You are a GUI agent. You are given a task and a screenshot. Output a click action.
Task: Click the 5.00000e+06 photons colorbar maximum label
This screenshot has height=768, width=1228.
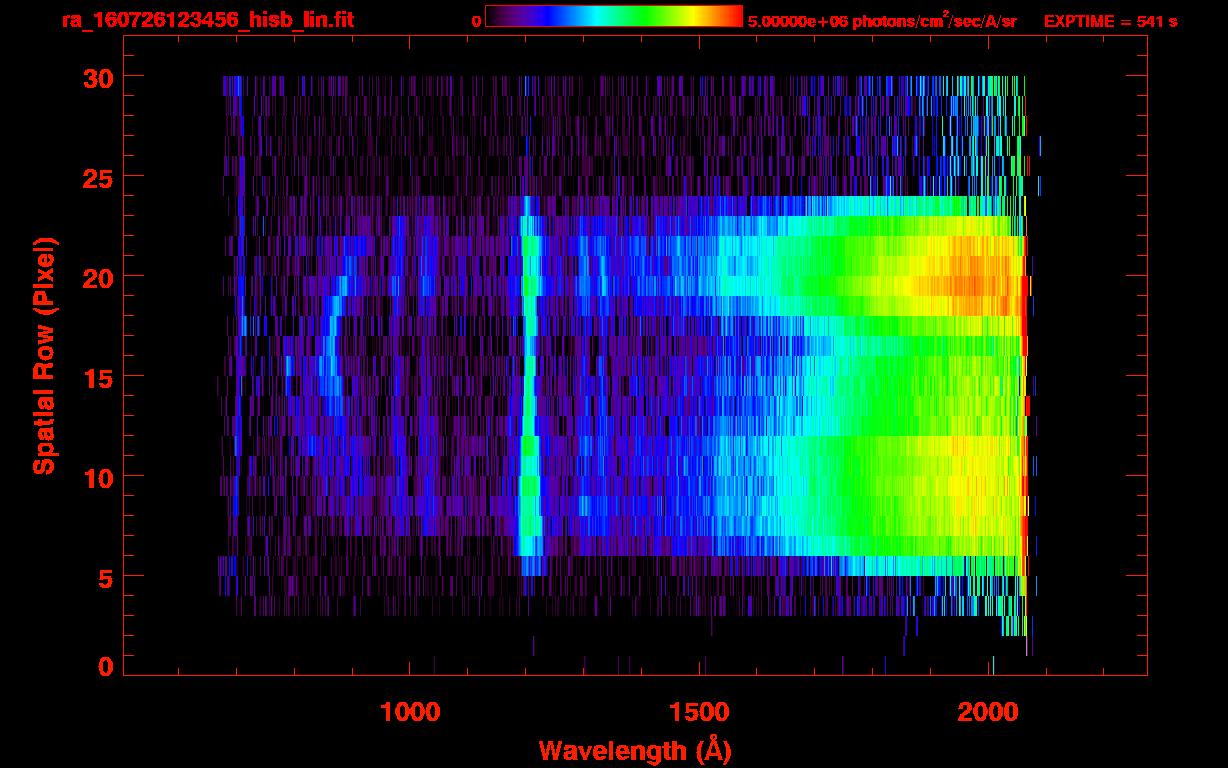(882, 21)
